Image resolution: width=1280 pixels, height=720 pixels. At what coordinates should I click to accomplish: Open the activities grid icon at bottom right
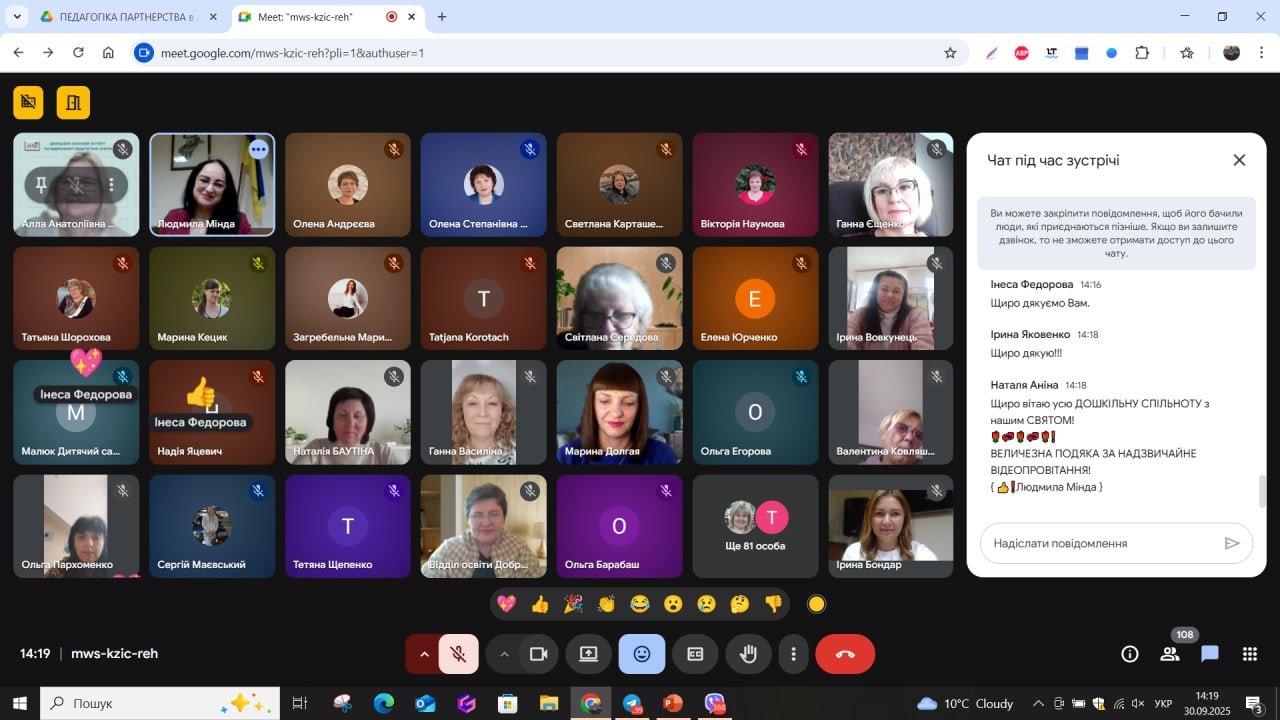1249,654
